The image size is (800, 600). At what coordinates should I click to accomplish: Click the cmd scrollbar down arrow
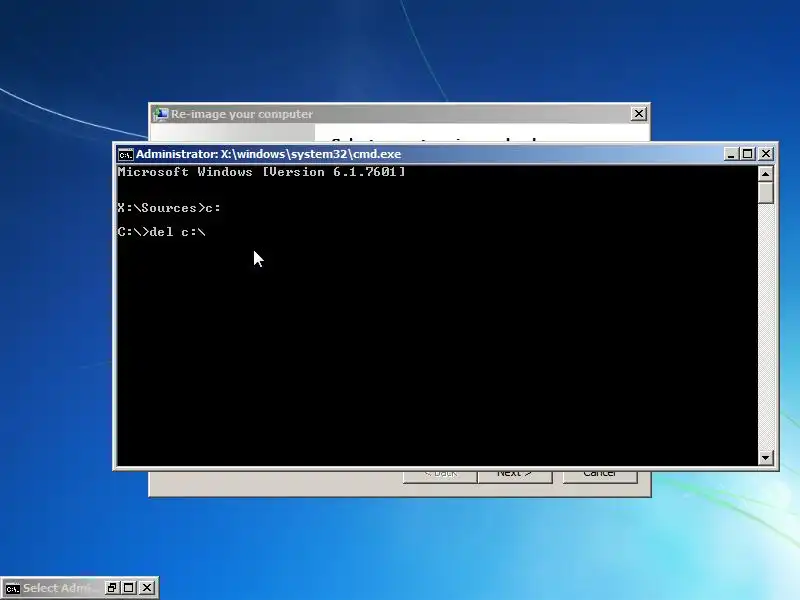765,458
